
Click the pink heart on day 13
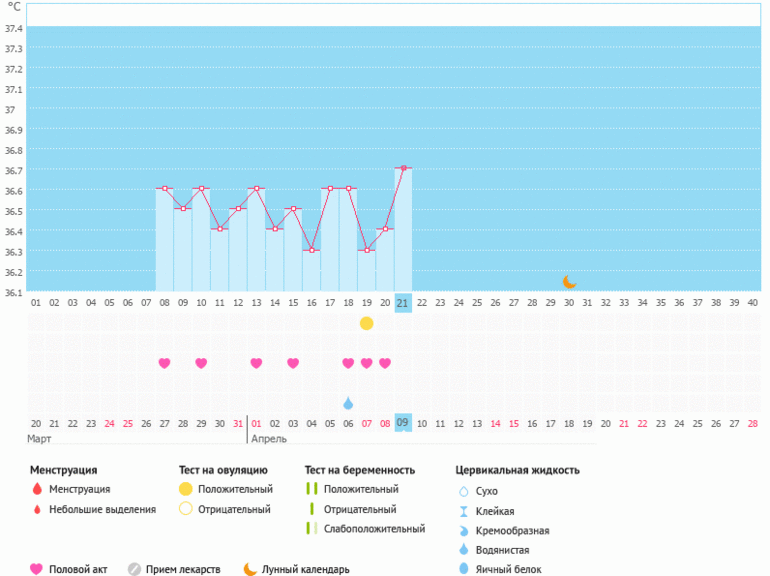[256, 363]
